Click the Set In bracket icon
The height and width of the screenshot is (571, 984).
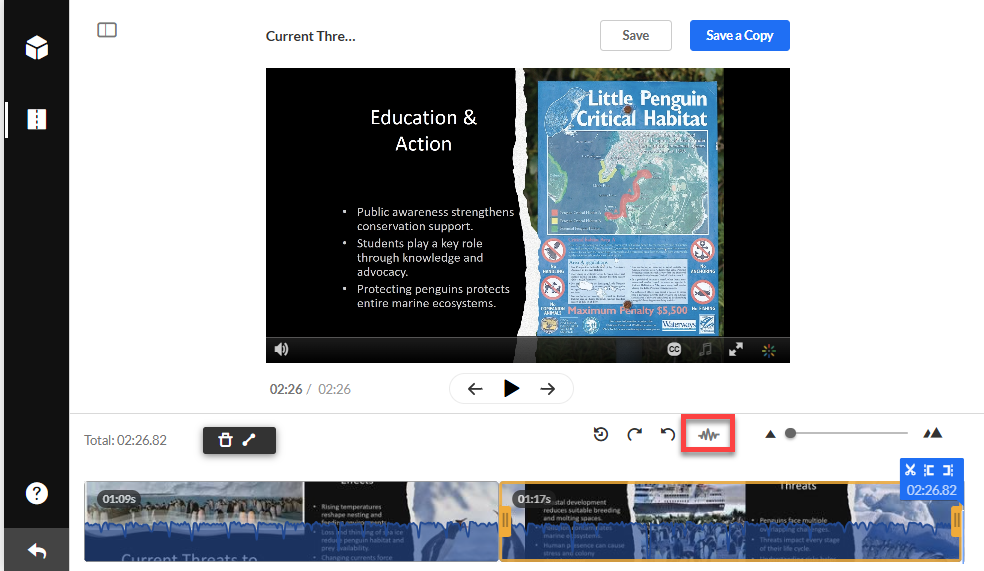(929, 470)
